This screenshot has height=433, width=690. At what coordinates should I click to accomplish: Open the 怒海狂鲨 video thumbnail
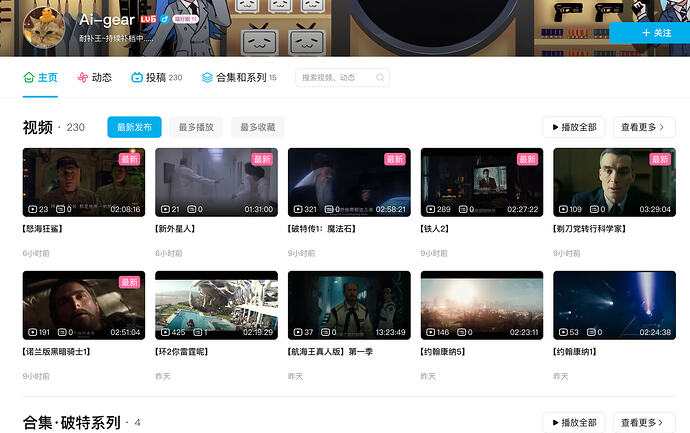tap(84, 182)
